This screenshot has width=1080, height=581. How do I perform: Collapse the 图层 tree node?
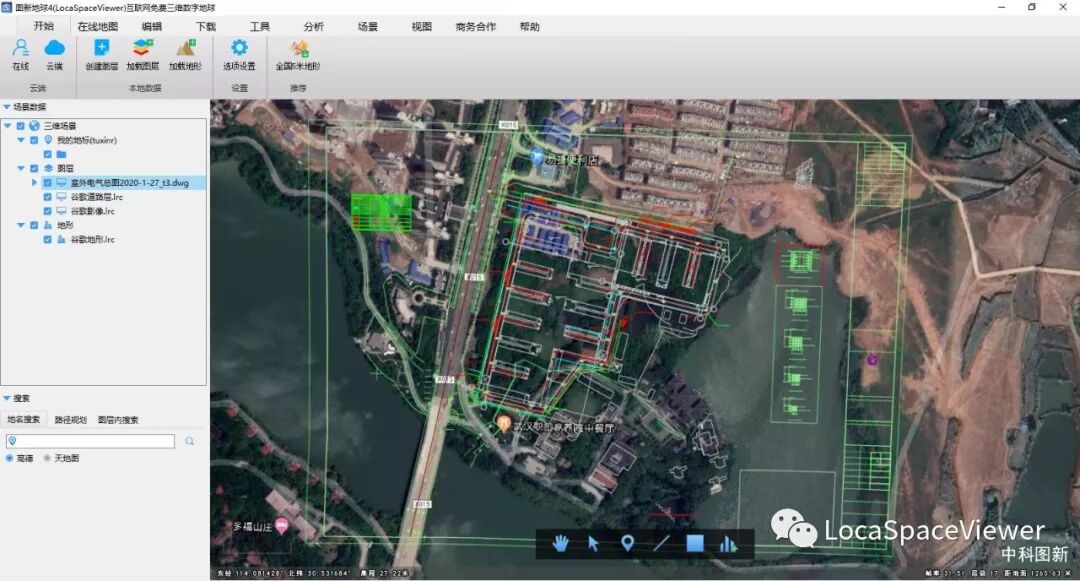pos(21,168)
